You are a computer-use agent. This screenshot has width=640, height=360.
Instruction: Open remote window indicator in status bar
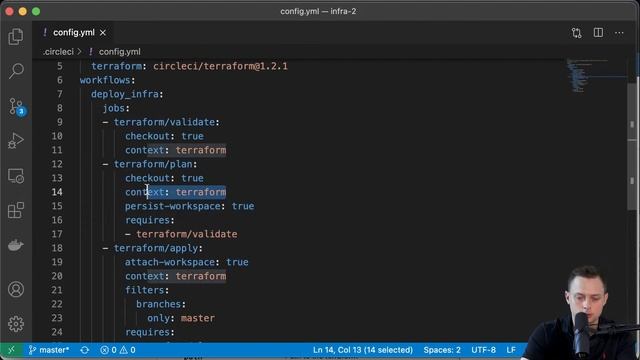pos(11,350)
